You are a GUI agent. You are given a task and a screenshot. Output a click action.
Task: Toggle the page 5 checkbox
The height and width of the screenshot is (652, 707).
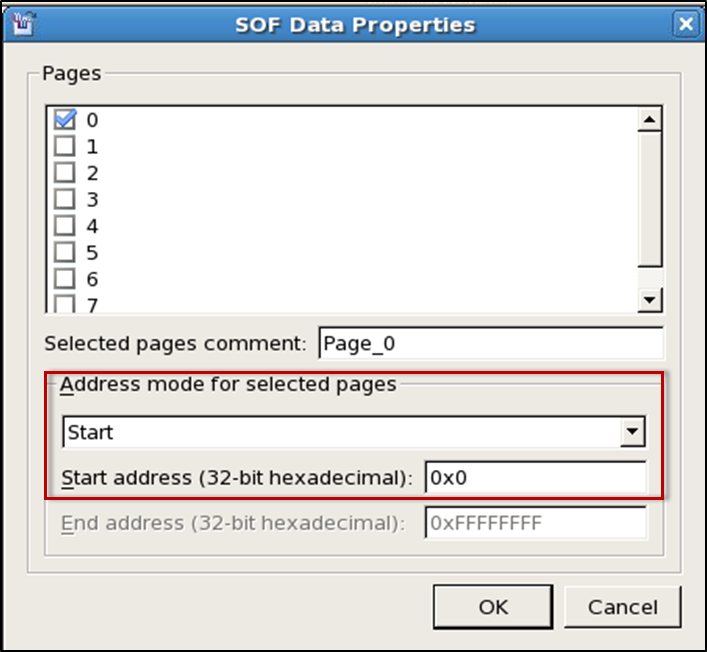65,252
